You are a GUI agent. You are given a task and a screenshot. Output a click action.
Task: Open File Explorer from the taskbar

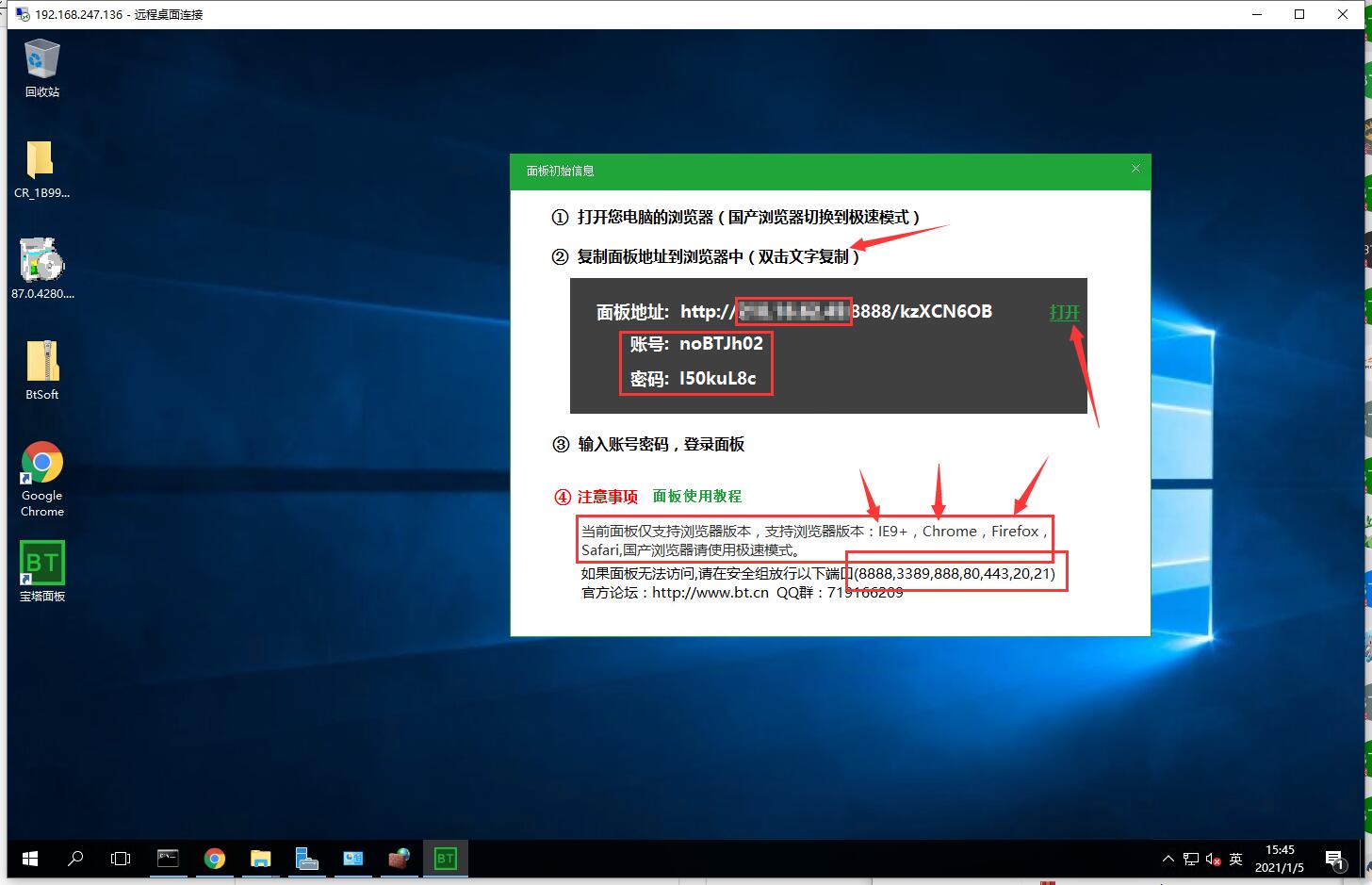(x=261, y=859)
